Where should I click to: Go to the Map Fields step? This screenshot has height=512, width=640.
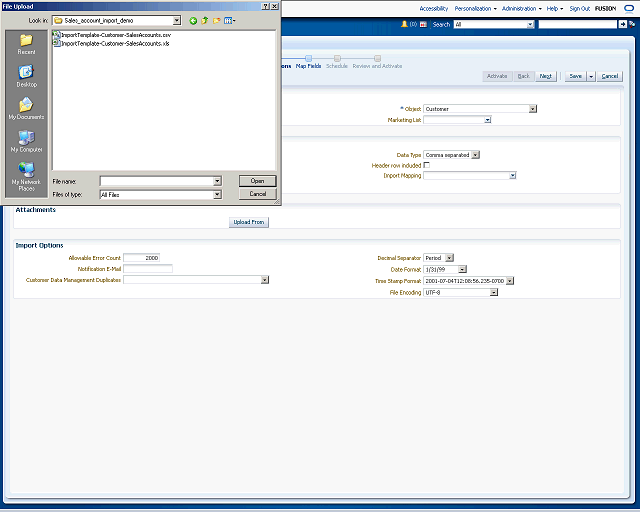(309, 62)
